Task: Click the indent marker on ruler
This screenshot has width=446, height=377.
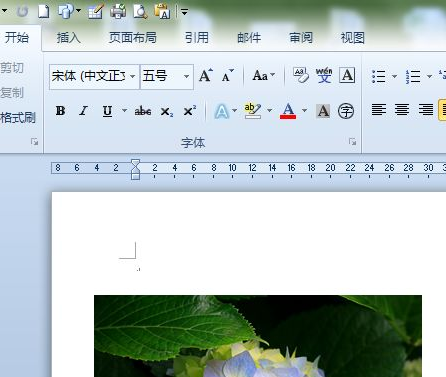Action: (x=135, y=169)
